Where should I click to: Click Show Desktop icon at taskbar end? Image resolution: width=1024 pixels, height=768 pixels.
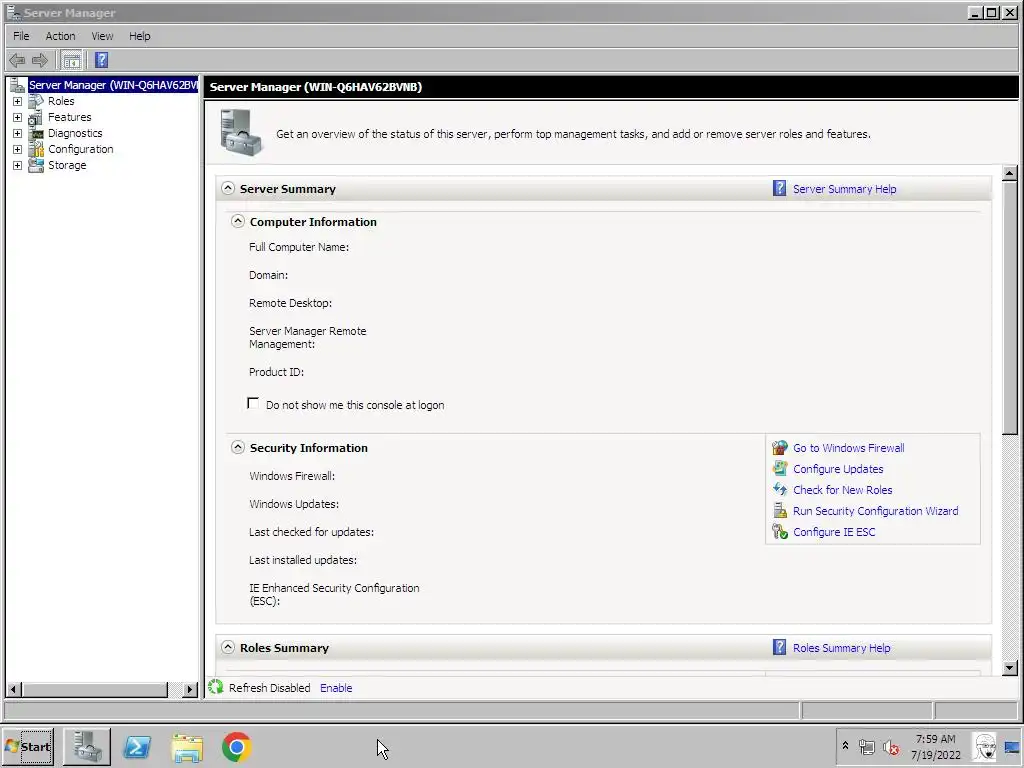1012,746
